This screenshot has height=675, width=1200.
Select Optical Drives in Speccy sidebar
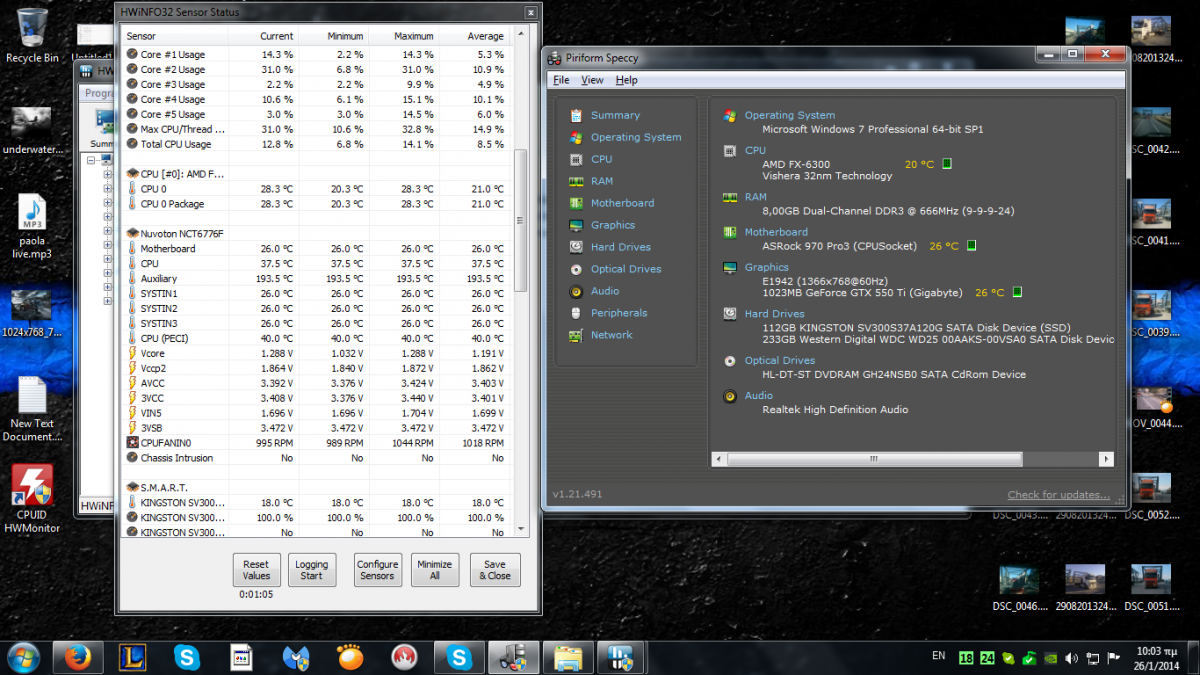(625, 269)
